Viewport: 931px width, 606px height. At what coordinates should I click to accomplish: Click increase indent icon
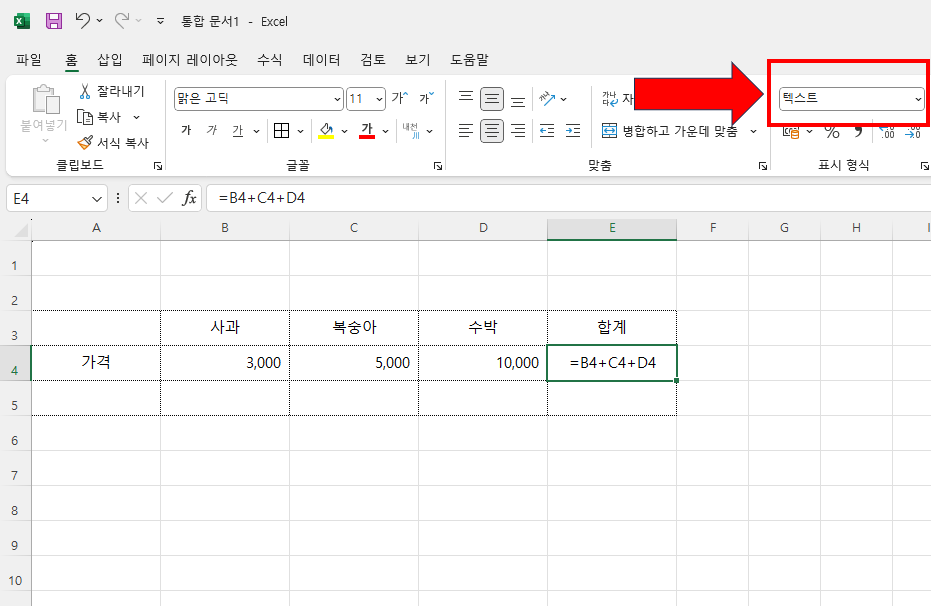[573, 131]
